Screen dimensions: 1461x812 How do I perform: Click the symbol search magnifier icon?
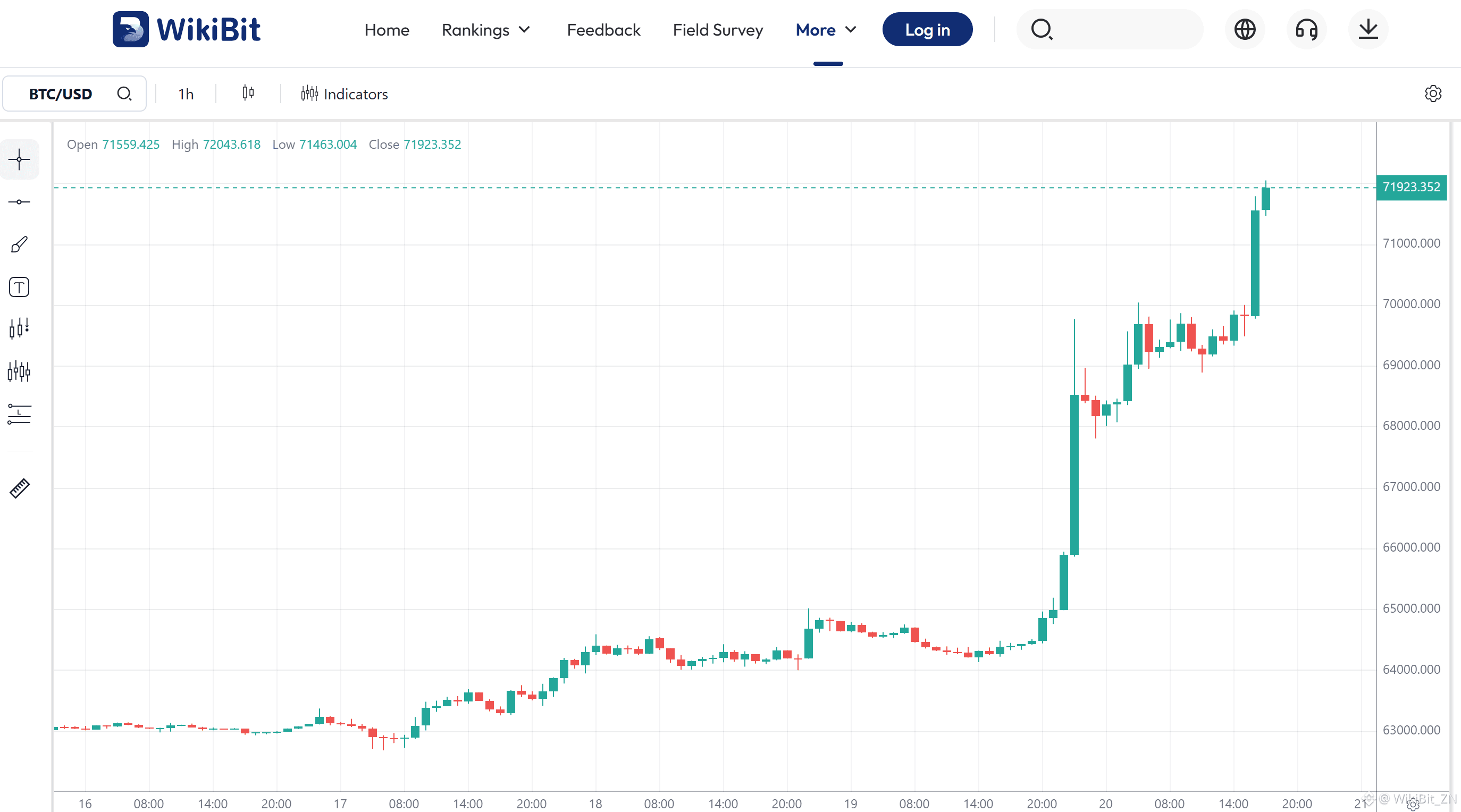[x=124, y=94]
